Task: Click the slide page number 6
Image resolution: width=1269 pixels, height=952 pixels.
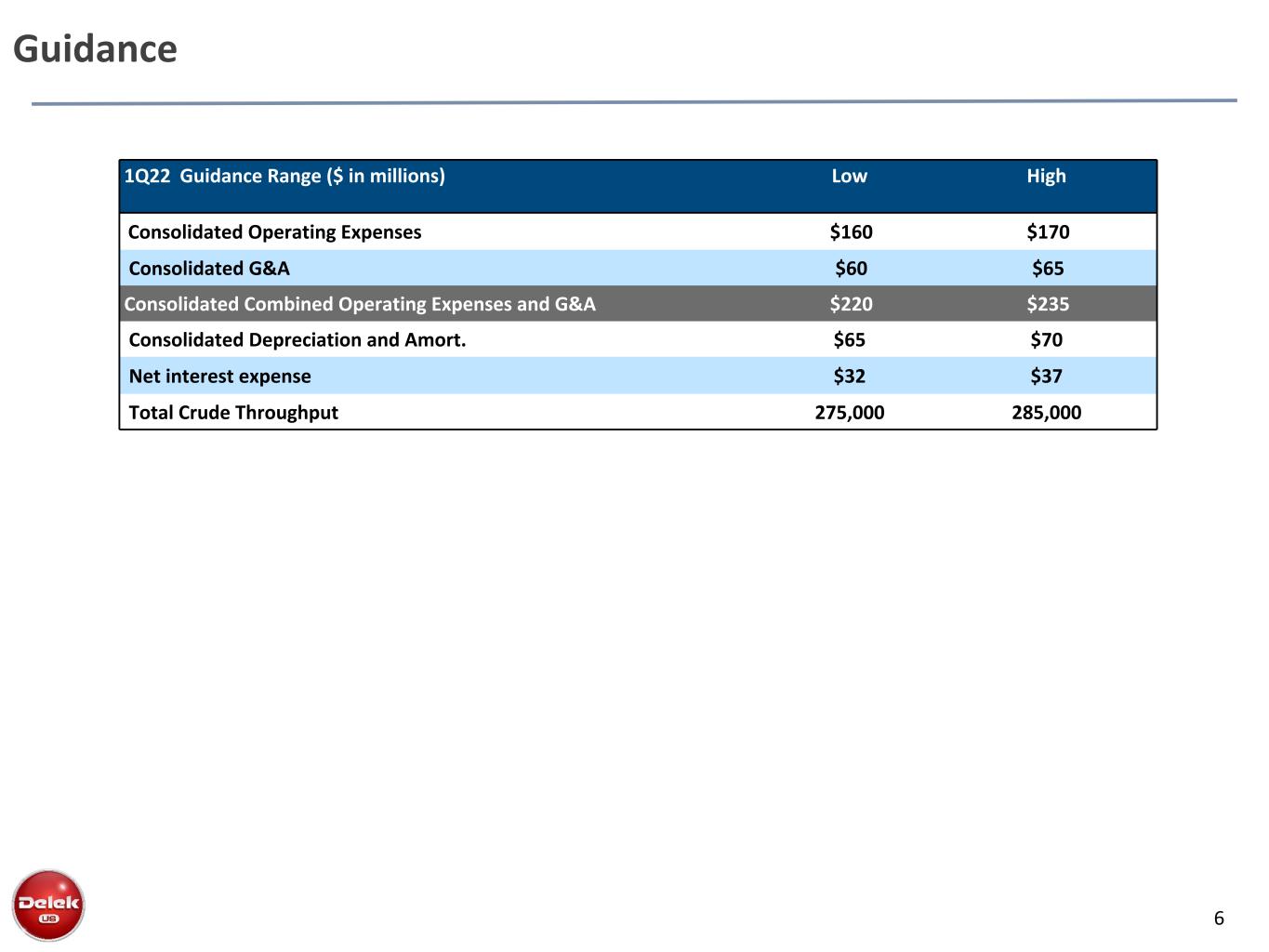Action: pos(1219,919)
